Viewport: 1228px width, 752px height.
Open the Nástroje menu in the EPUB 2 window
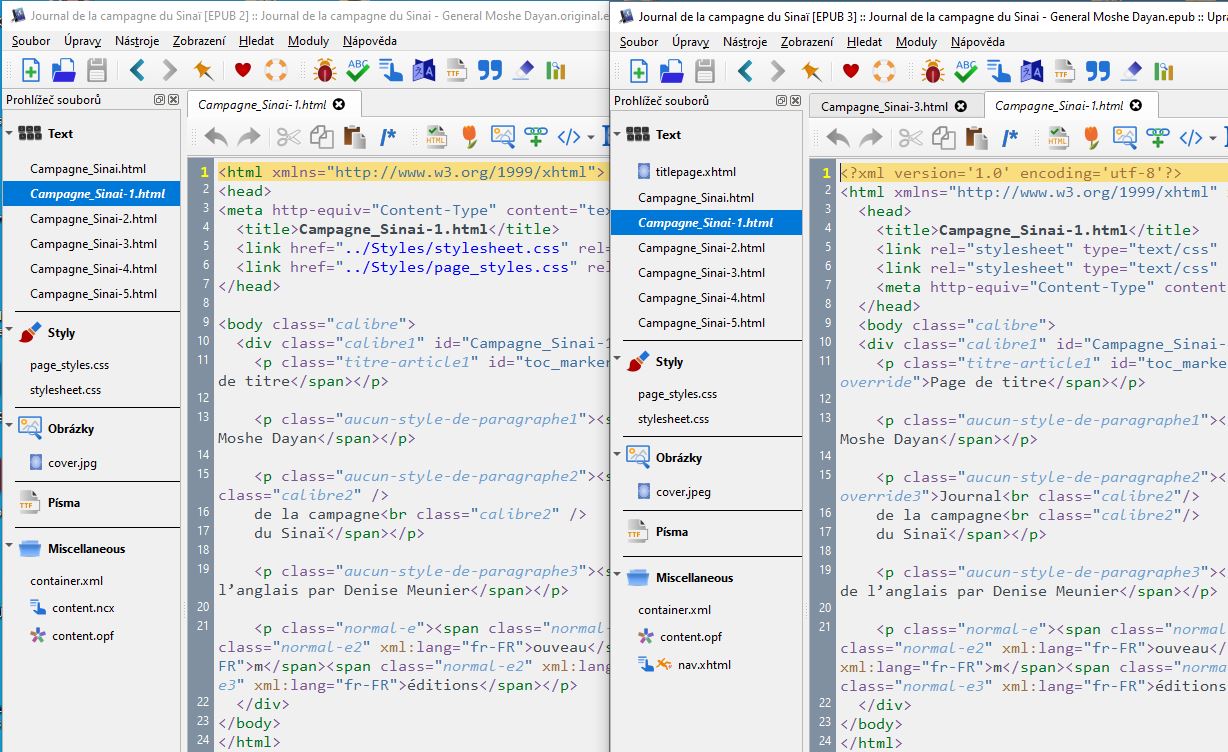(x=137, y=41)
